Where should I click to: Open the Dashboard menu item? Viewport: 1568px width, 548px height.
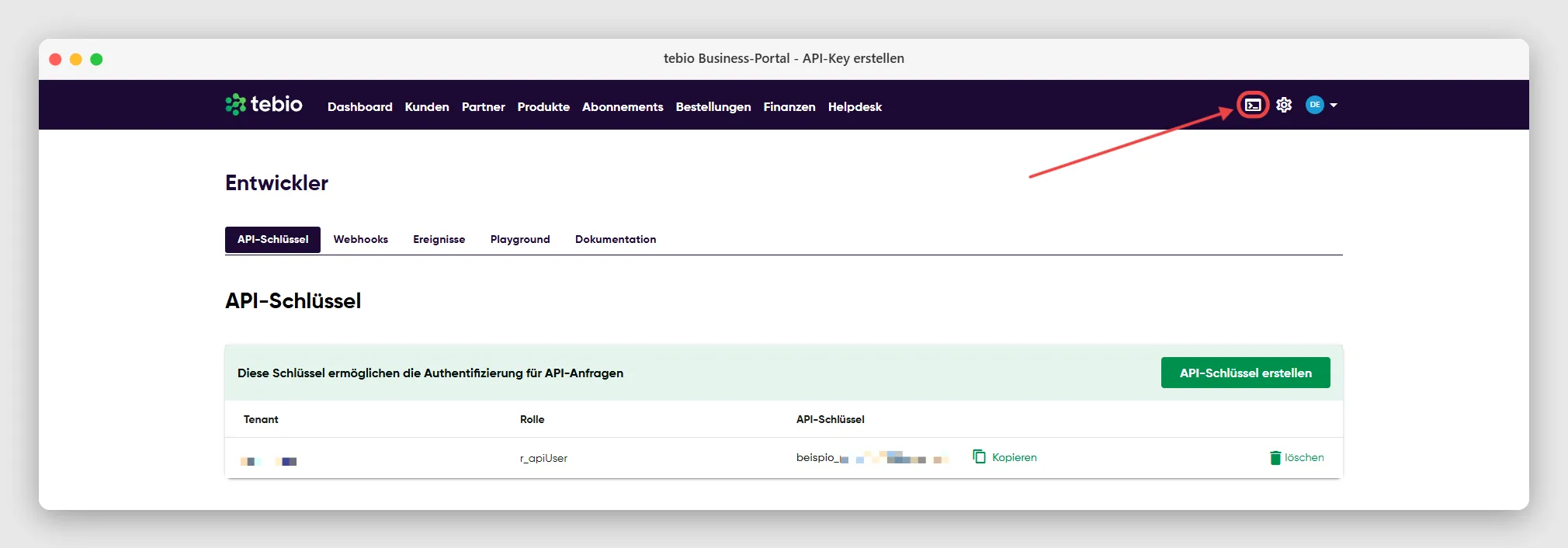point(360,107)
